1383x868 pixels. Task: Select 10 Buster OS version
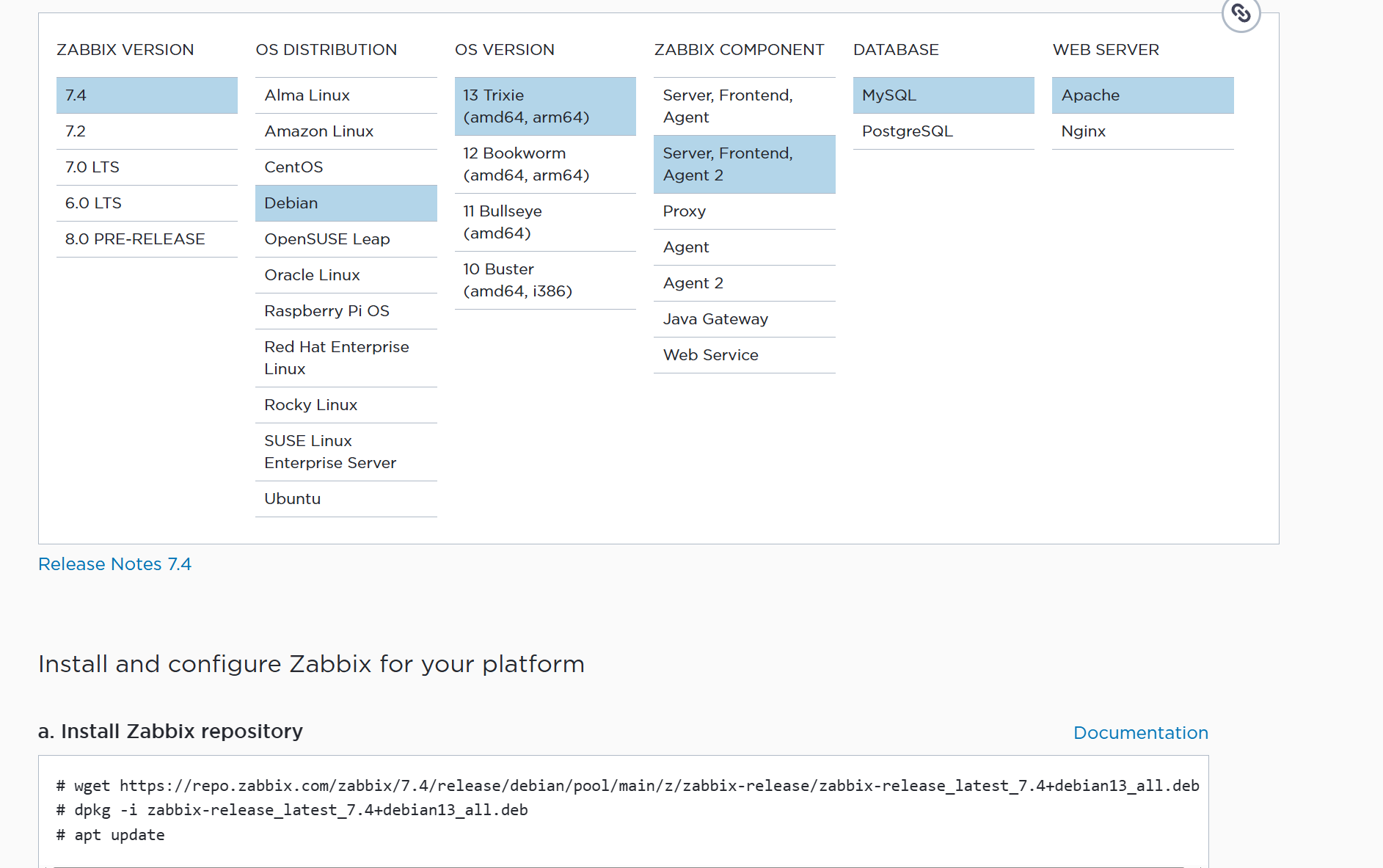tap(544, 280)
